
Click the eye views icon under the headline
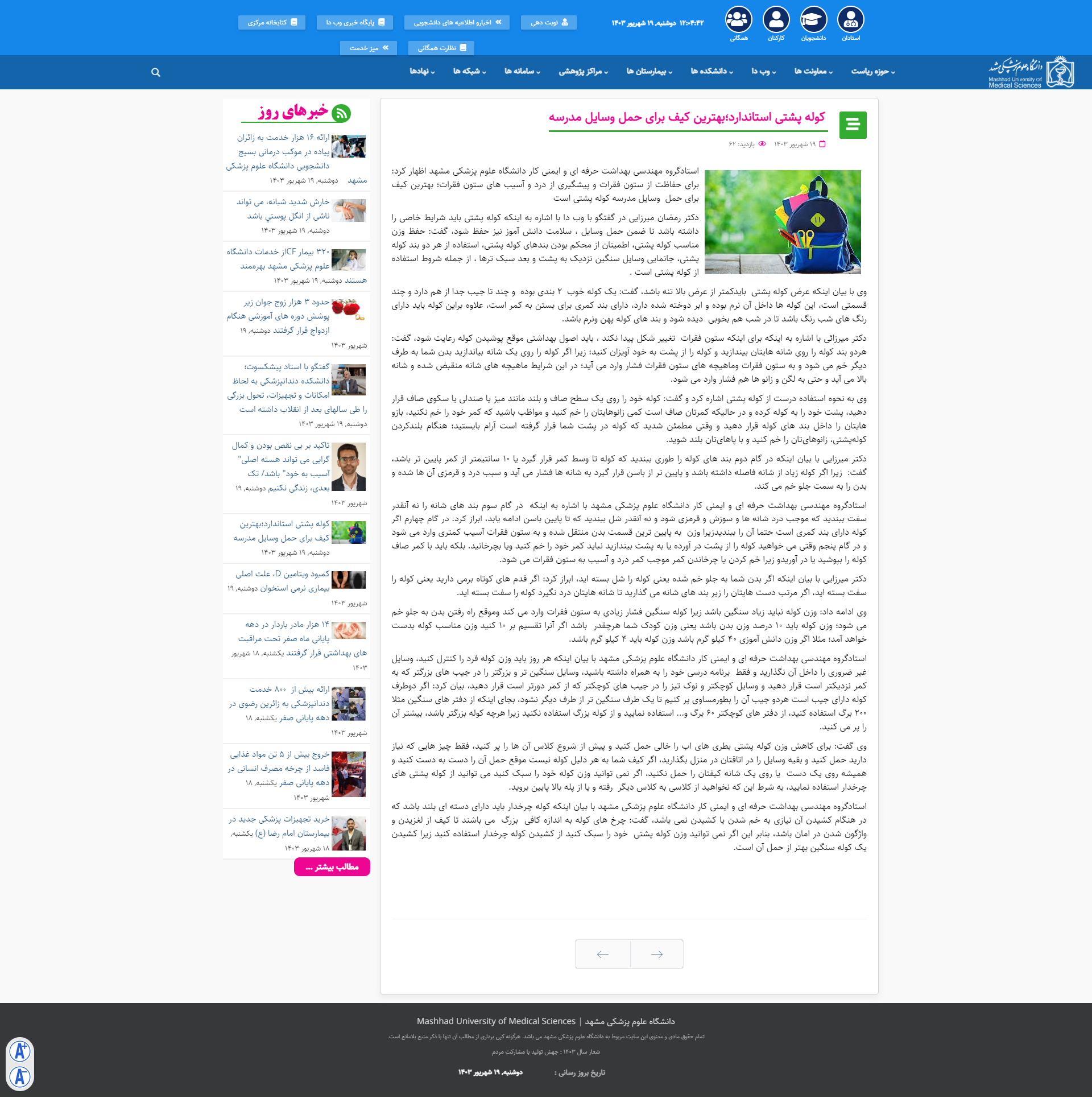[762, 144]
